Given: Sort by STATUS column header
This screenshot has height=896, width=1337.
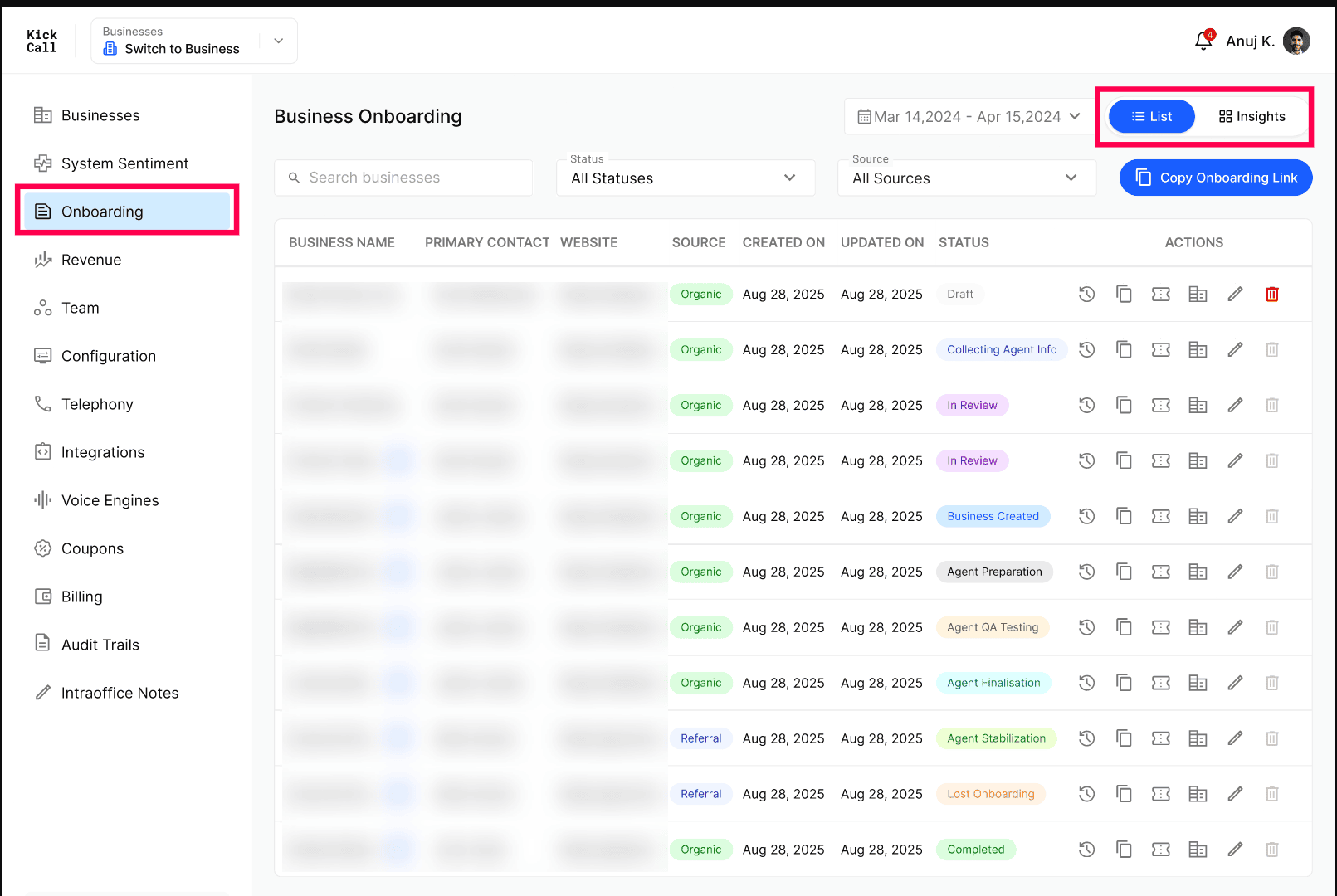Looking at the screenshot, I should click(964, 242).
